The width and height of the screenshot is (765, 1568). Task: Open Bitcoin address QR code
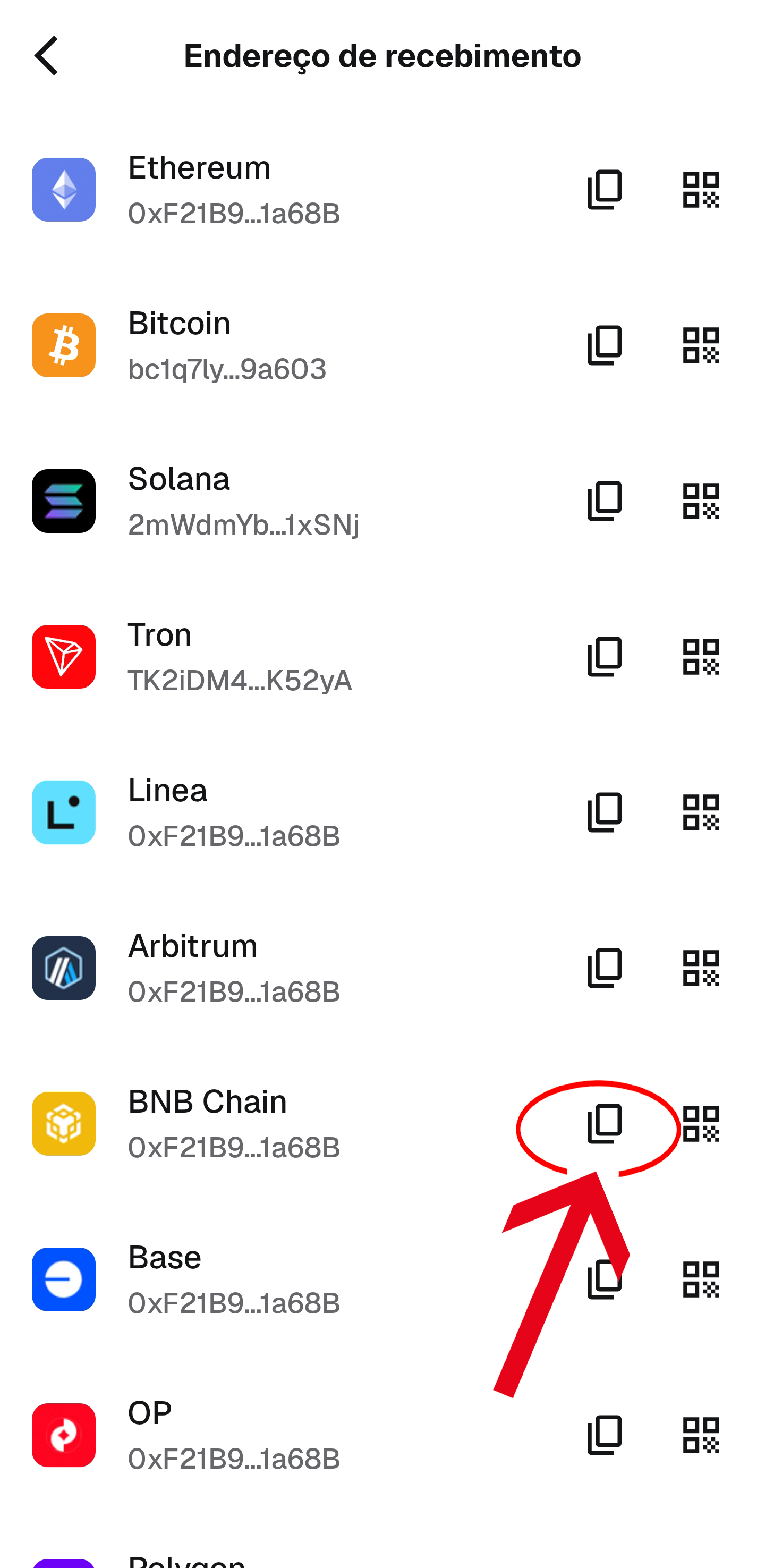701,345
